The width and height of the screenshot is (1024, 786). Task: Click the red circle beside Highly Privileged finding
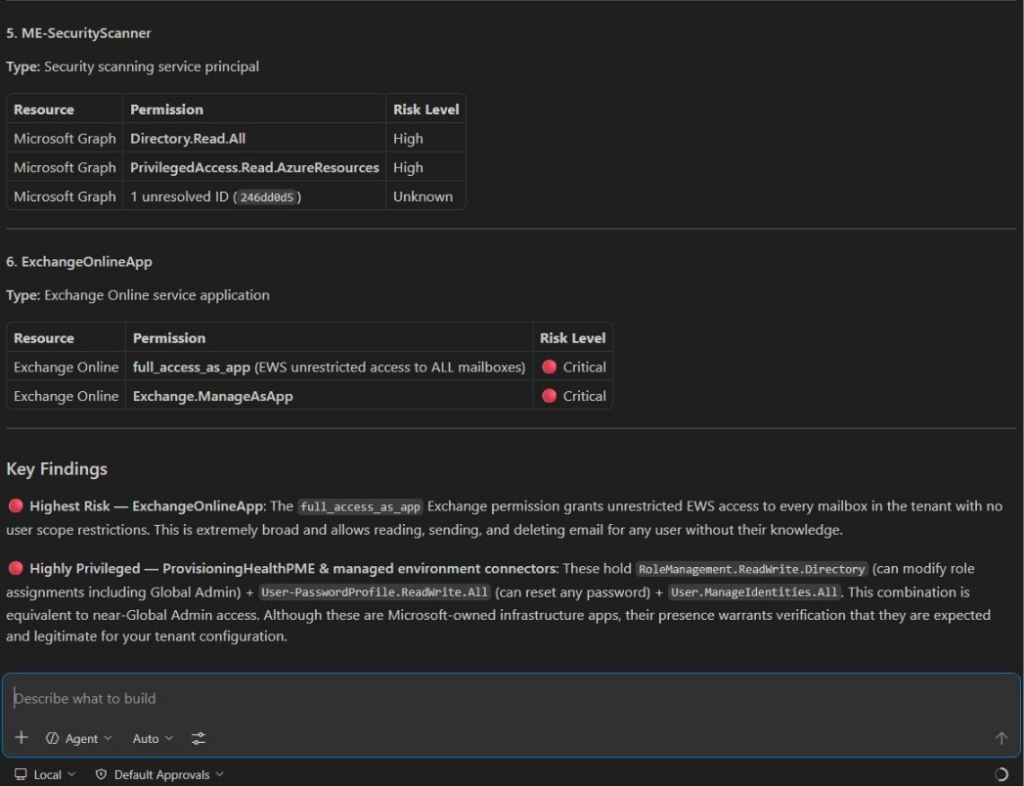(15, 568)
